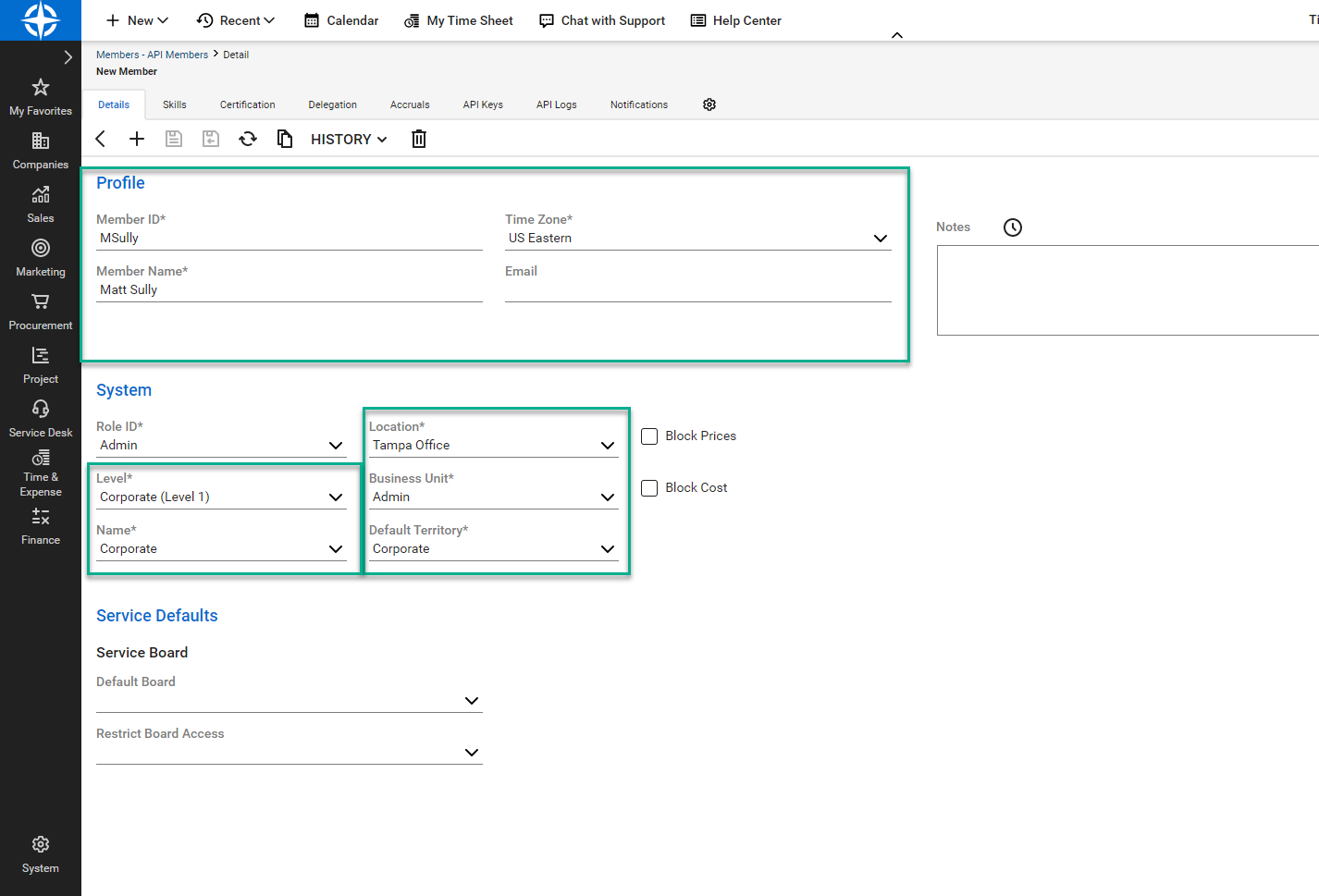Click the back arrow icon in toolbar
The width and height of the screenshot is (1319, 896).
(101, 139)
